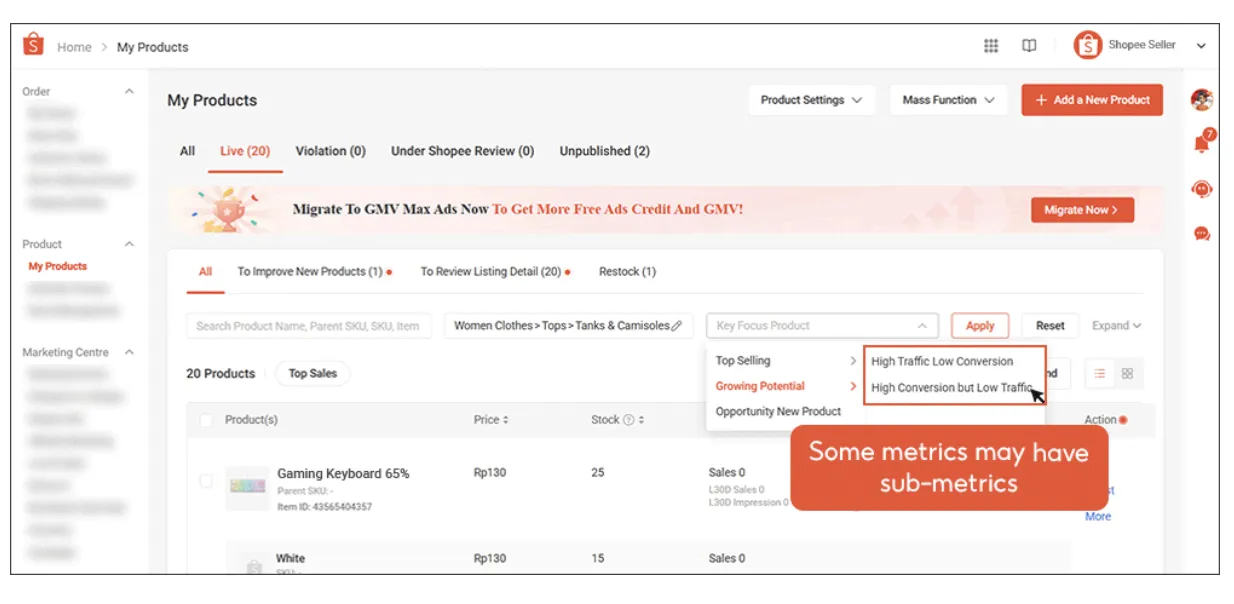Choose Opportunity New Product from the list
This screenshot has height=604, width=1234.
778,411
